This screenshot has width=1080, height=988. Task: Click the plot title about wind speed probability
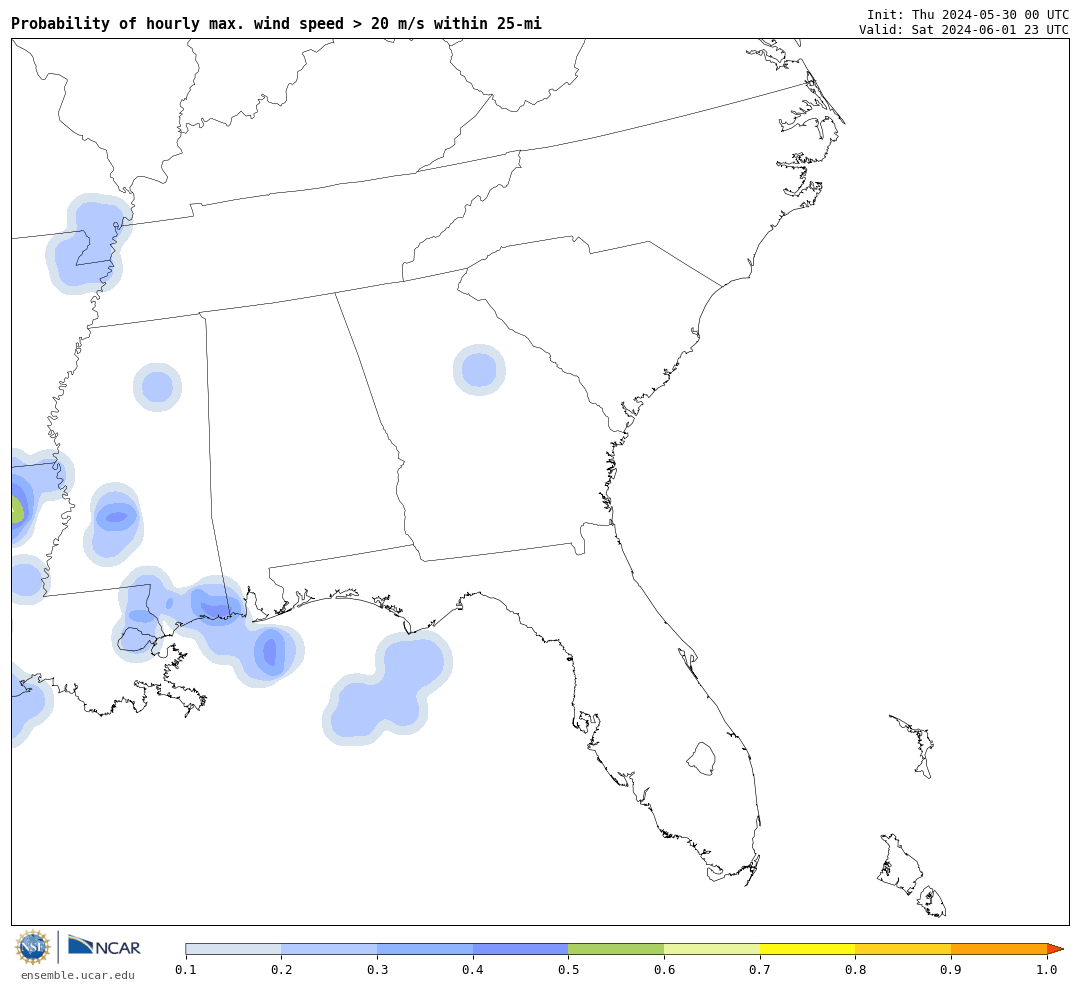[276, 23]
